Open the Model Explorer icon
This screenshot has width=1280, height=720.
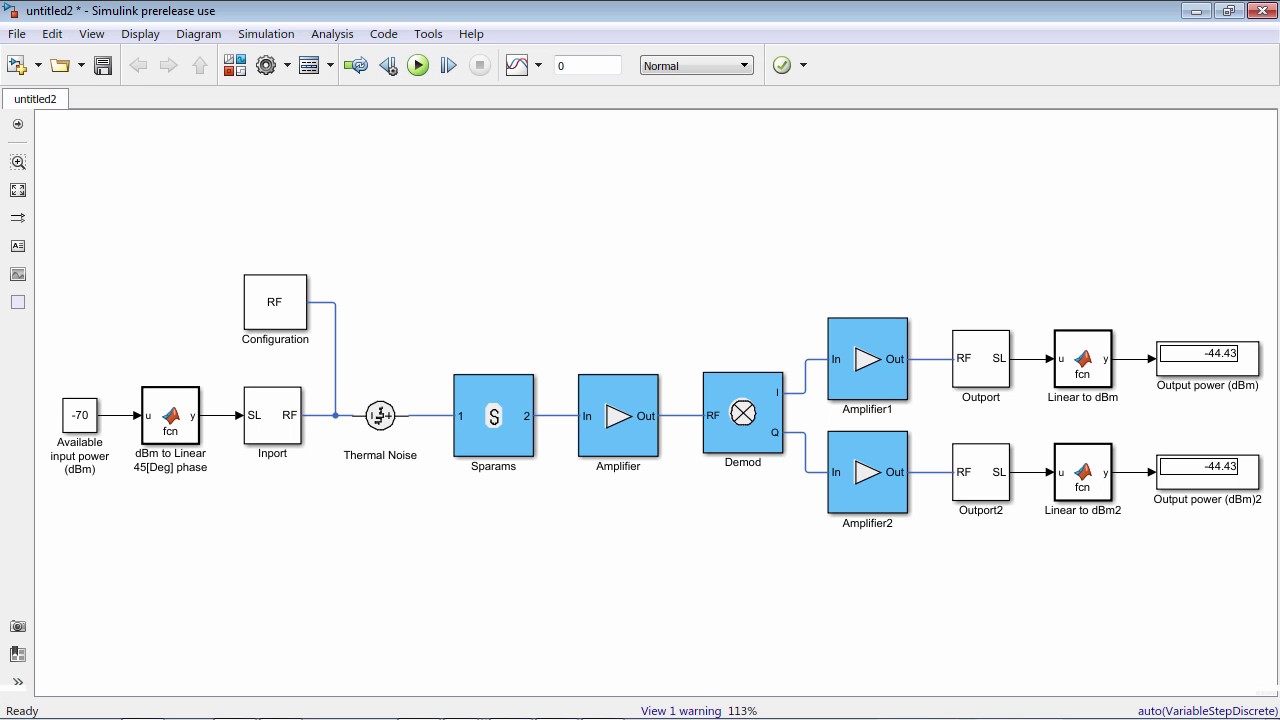click(309, 65)
